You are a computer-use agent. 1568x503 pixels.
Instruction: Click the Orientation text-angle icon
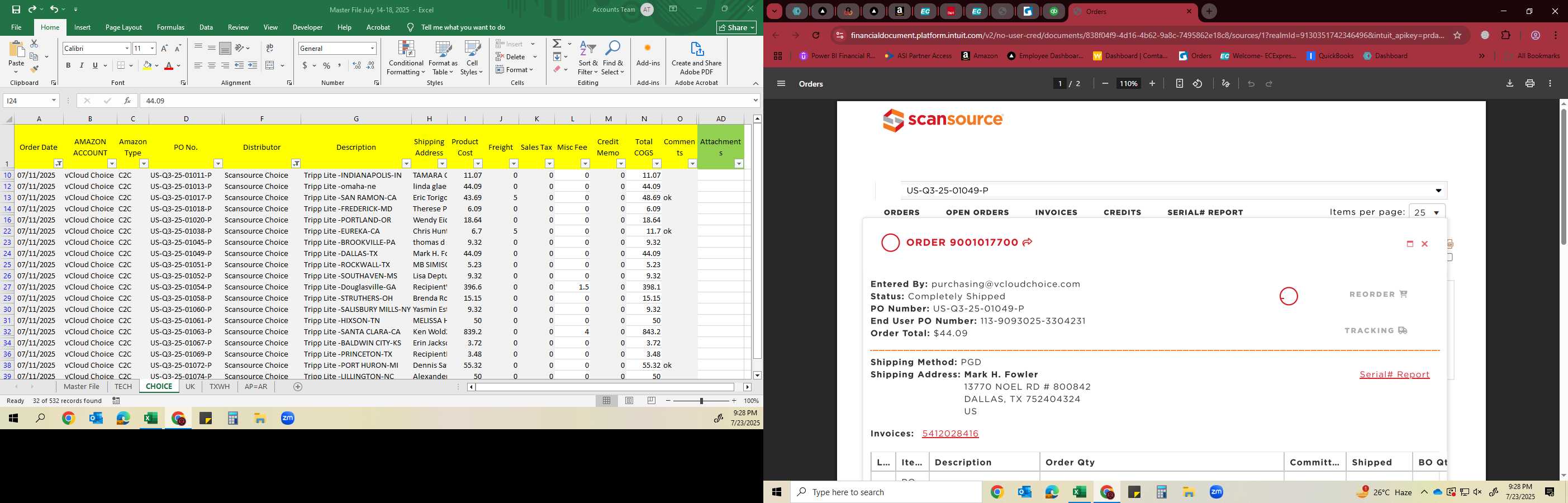(240, 48)
